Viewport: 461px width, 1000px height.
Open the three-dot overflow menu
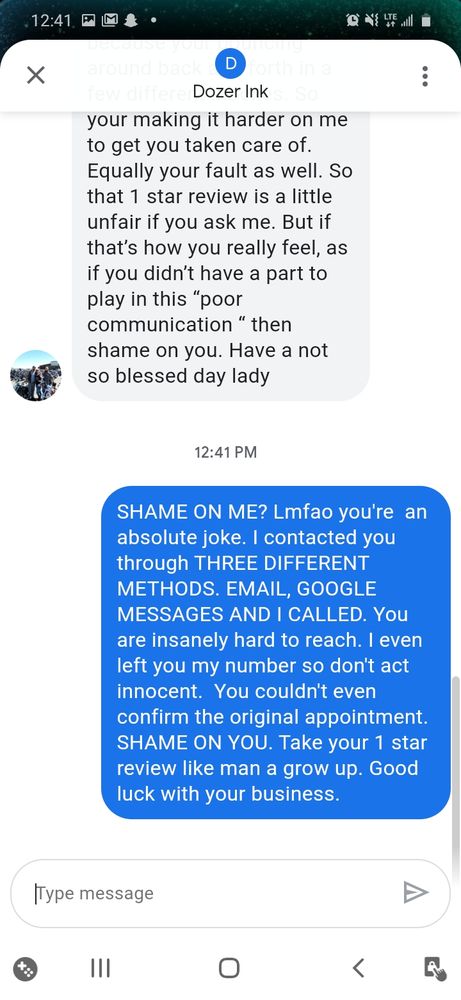tap(425, 76)
